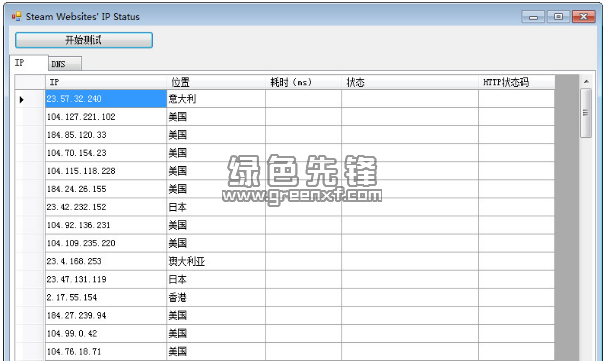This screenshot has width=604, height=361.
Task: Sort by the IP column header
Action: [106, 82]
